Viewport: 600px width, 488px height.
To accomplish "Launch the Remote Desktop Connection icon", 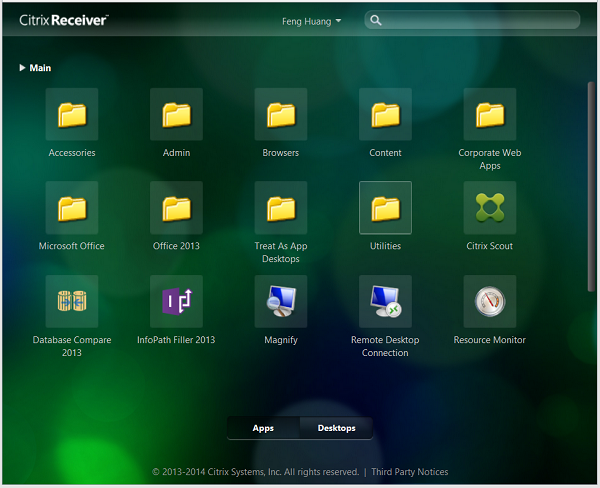I will [385, 301].
